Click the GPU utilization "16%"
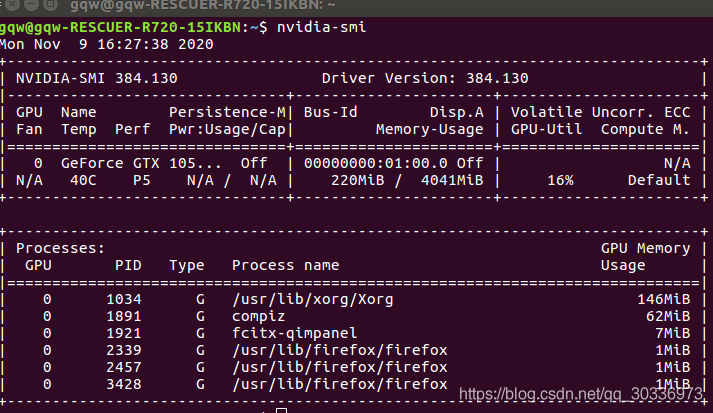This screenshot has width=713, height=413. tap(560, 181)
